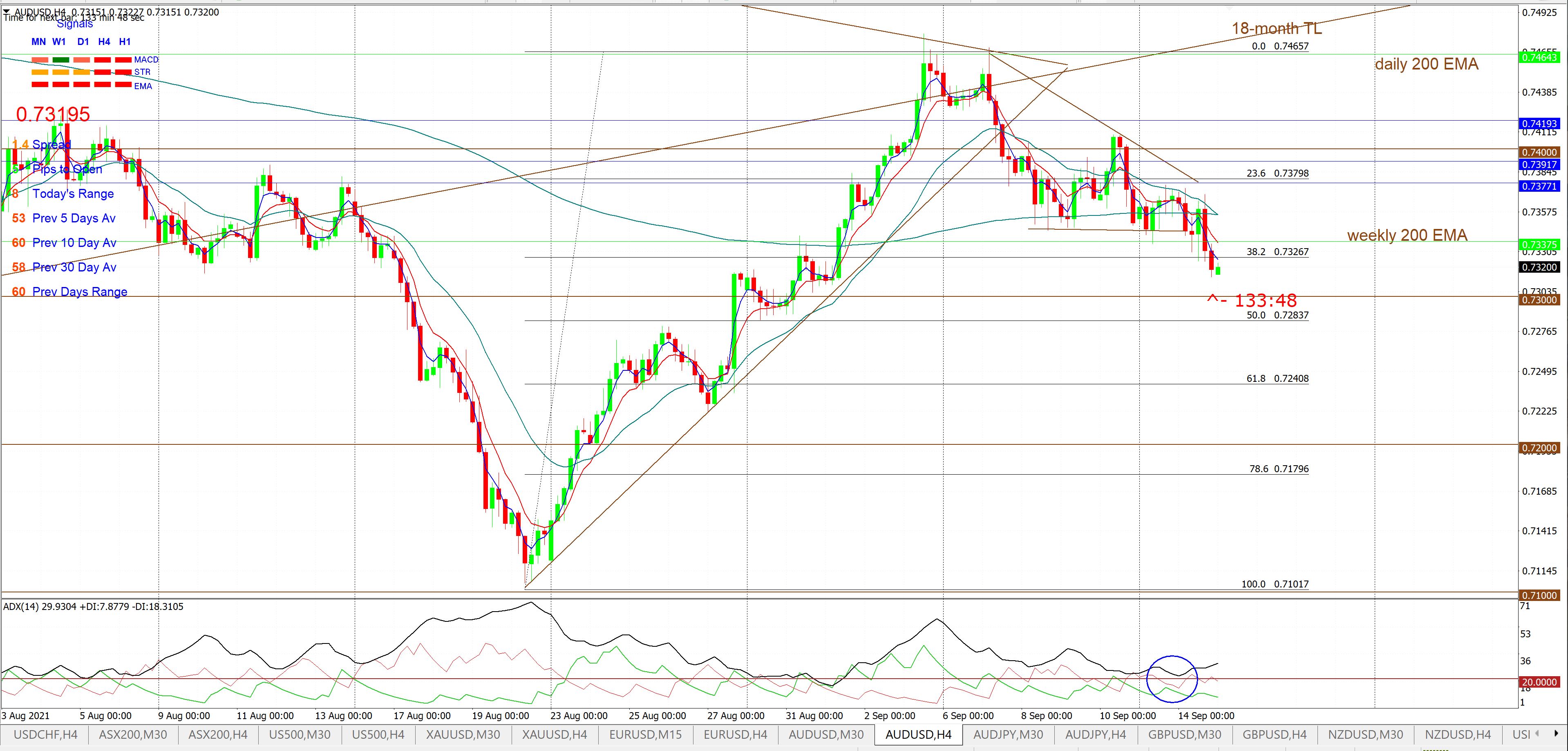
Task: Click the green W1 MACD signal block
Action: (x=61, y=60)
